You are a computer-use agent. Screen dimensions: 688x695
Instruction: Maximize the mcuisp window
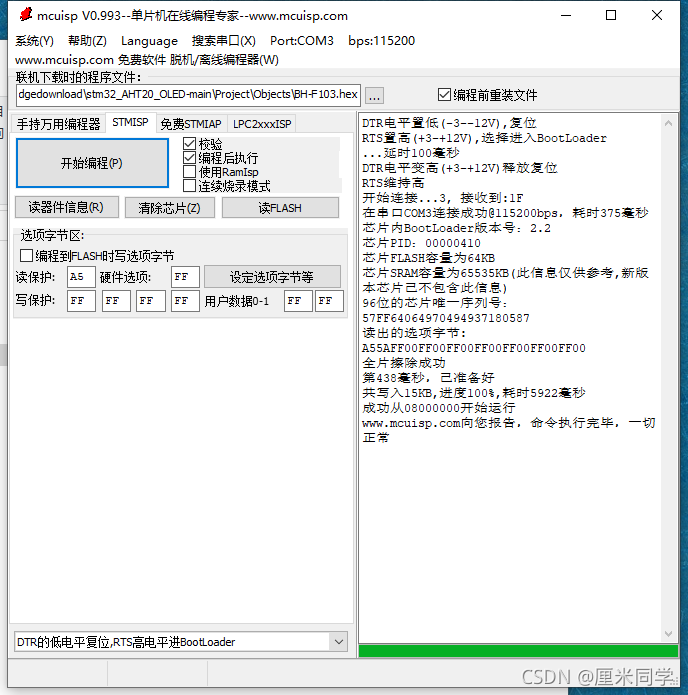click(x=611, y=16)
